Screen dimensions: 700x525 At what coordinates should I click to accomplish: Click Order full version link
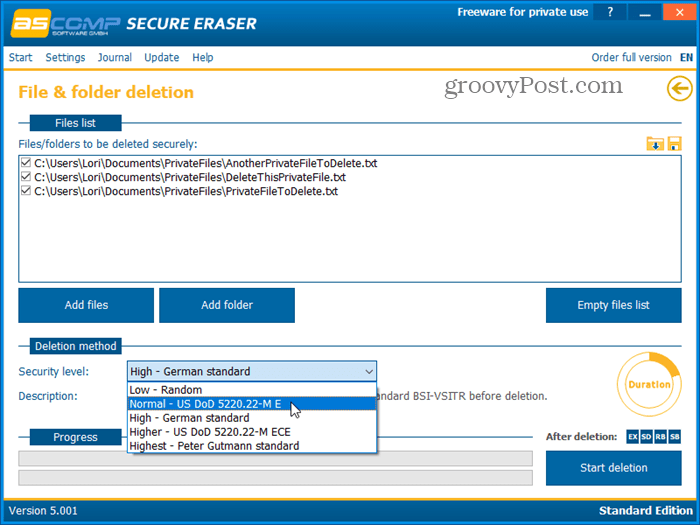click(631, 58)
